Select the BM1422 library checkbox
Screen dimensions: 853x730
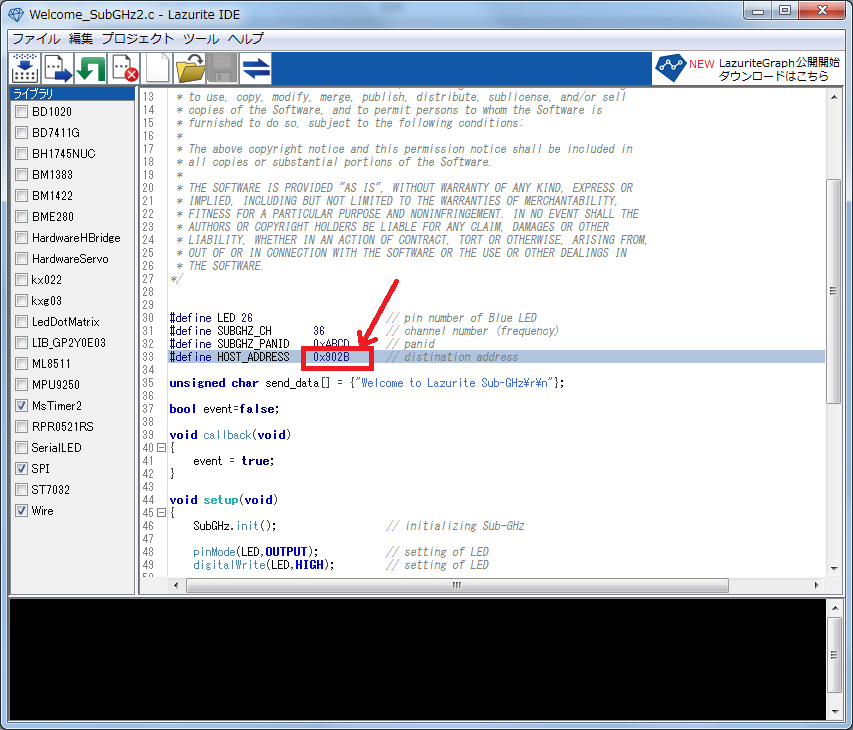click(21, 196)
